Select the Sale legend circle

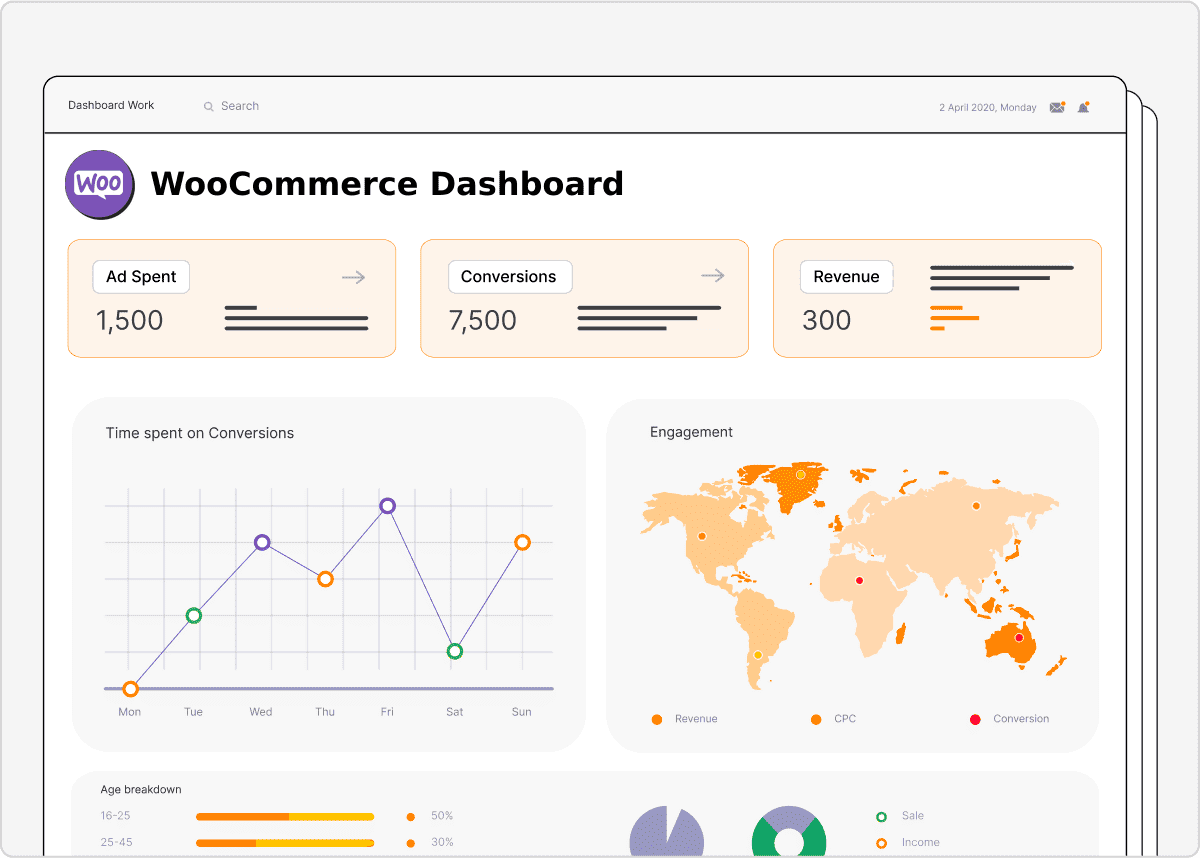(881, 816)
